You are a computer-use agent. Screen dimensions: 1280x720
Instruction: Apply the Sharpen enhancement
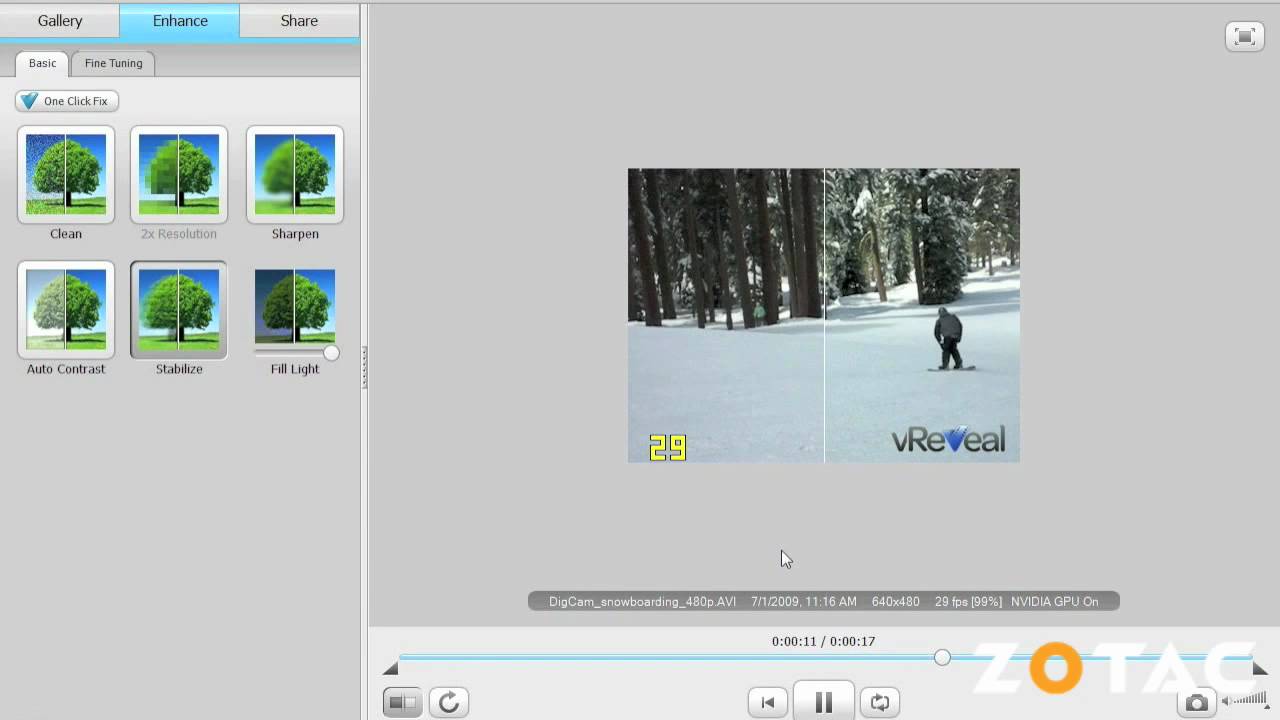295,175
